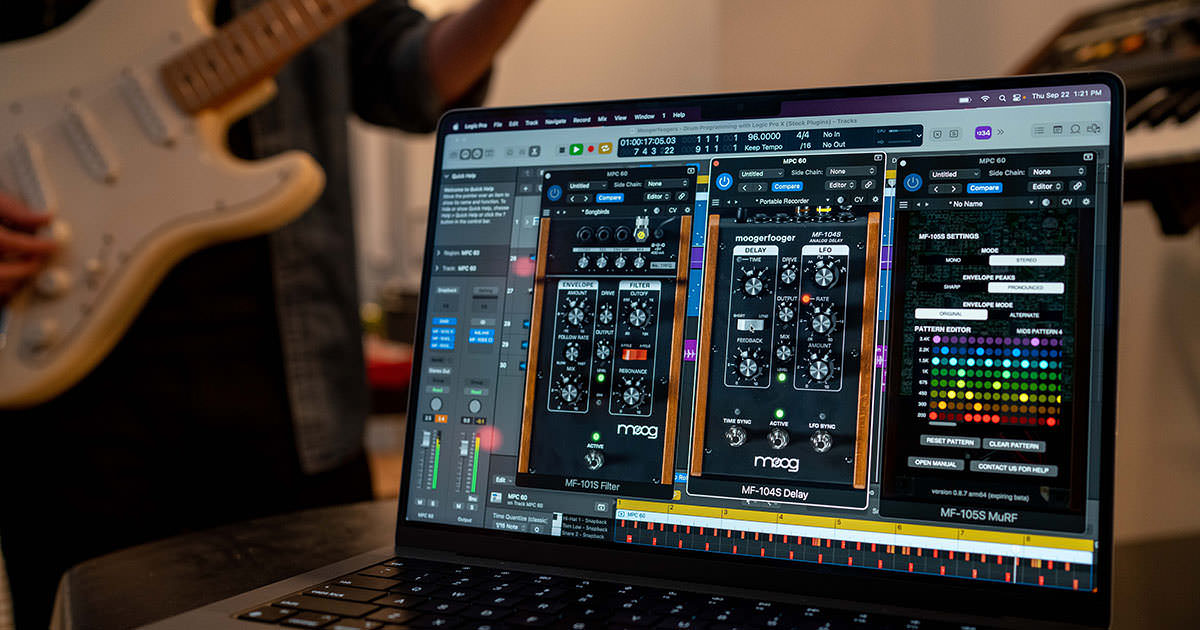Viewport: 1200px width, 630px height.
Task: Toggle power button on MF-101S Filter window
Action: pos(554,193)
